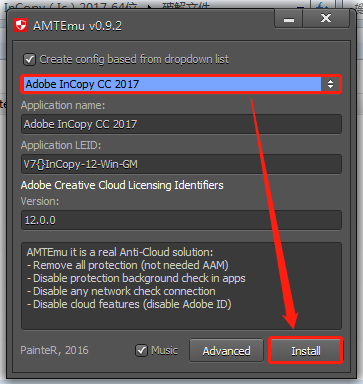
Task: Select the 破解文件 breadcrumb in the background window
Action: [186, 6]
